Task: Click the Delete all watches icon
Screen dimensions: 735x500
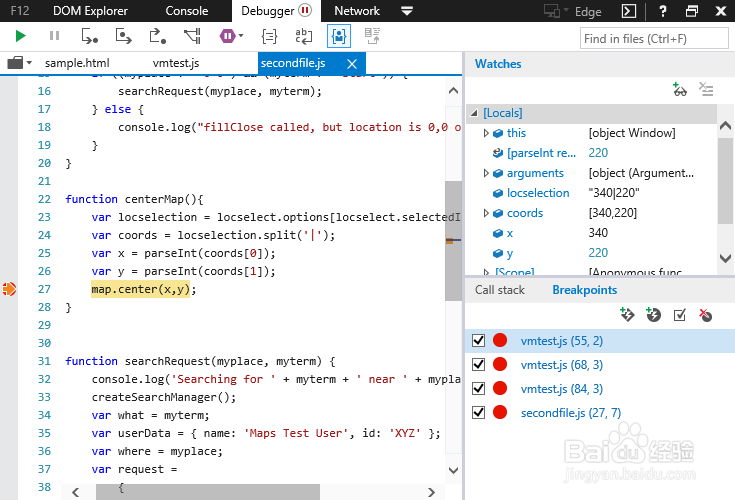Action: pyautogui.click(x=706, y=89)
